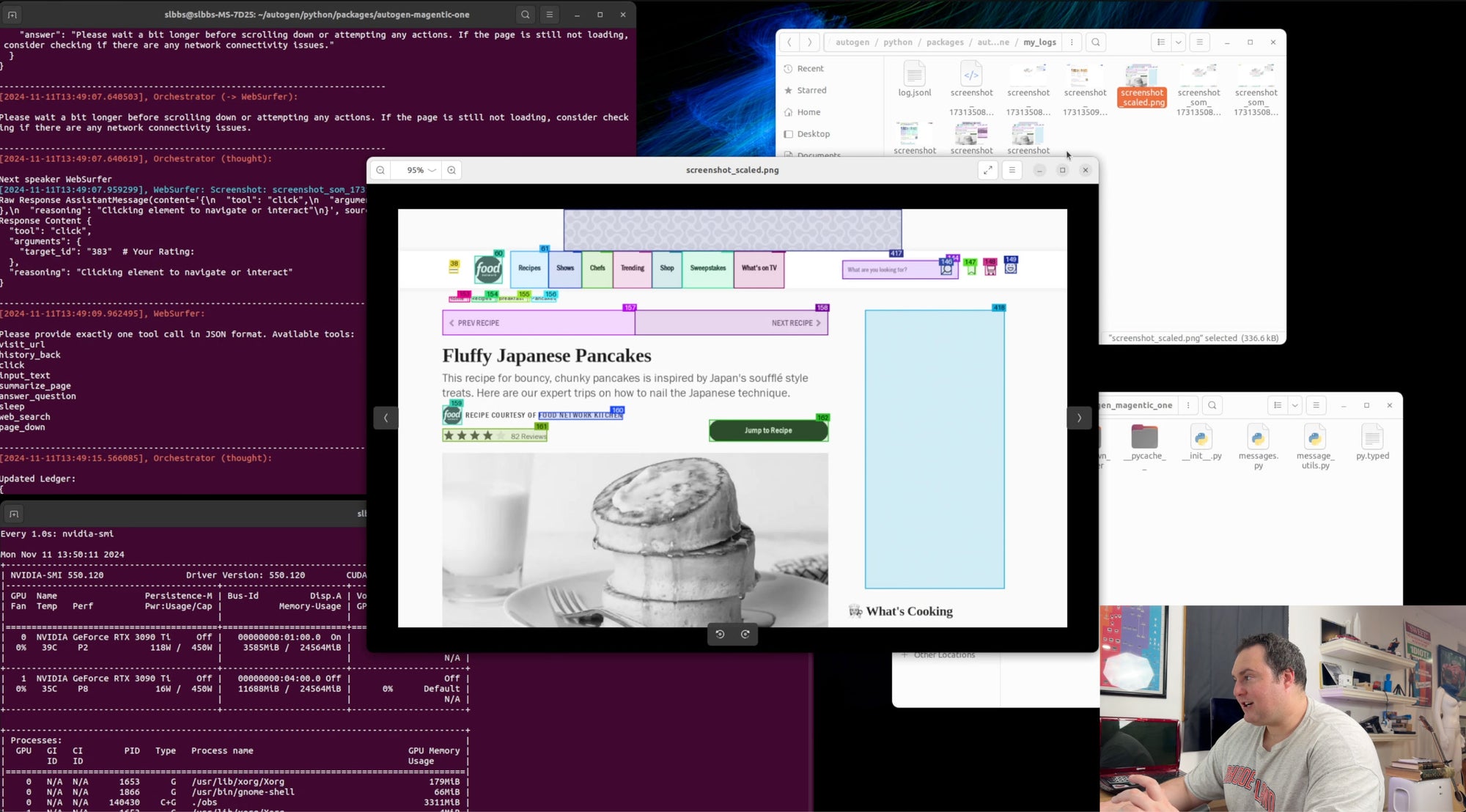Click 'Every 1.0s: nvidia-smi' header text
1466x812 pixels.
pos(57,534)
